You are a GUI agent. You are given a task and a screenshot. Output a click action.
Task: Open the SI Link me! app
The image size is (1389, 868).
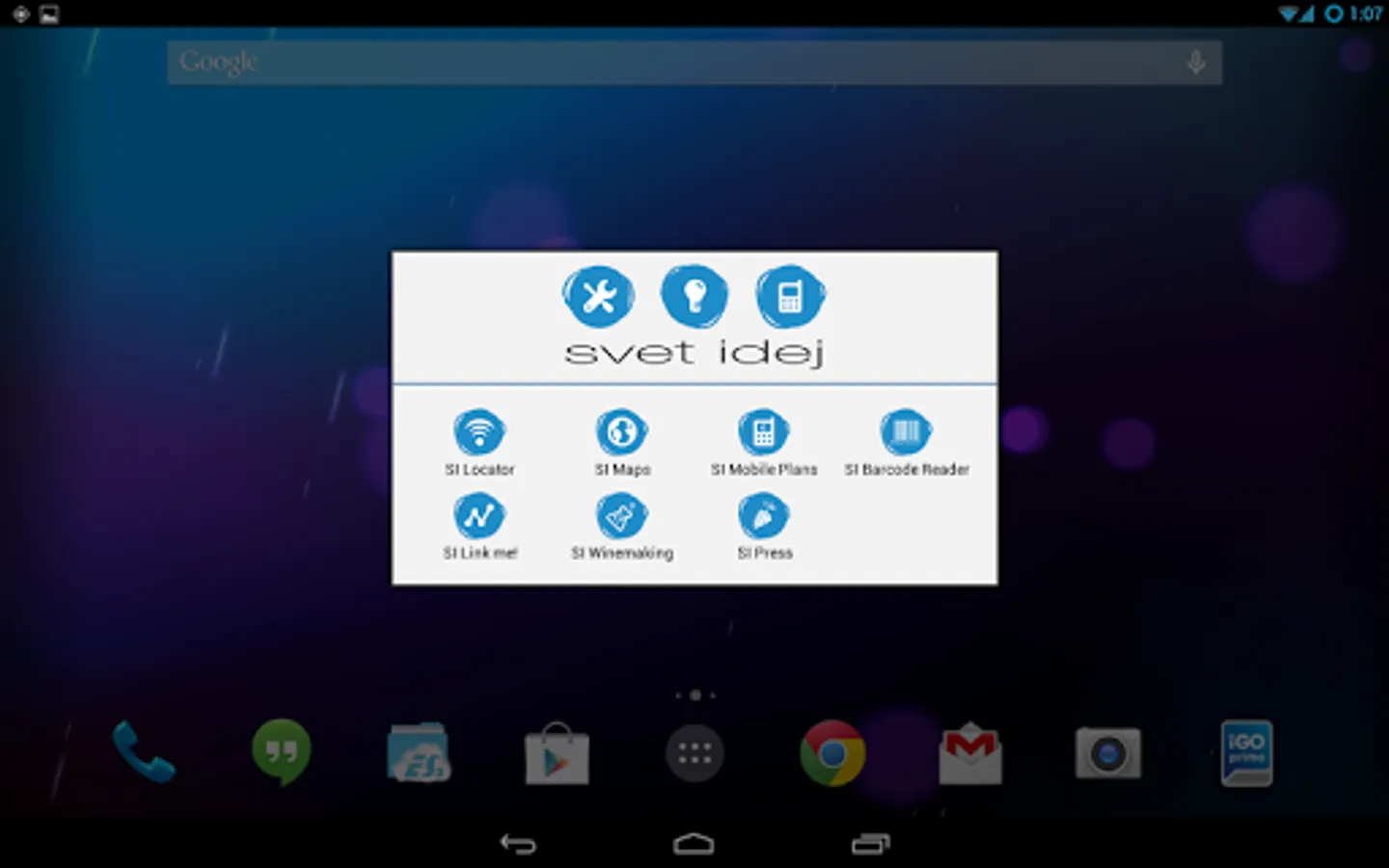(480, 517)
